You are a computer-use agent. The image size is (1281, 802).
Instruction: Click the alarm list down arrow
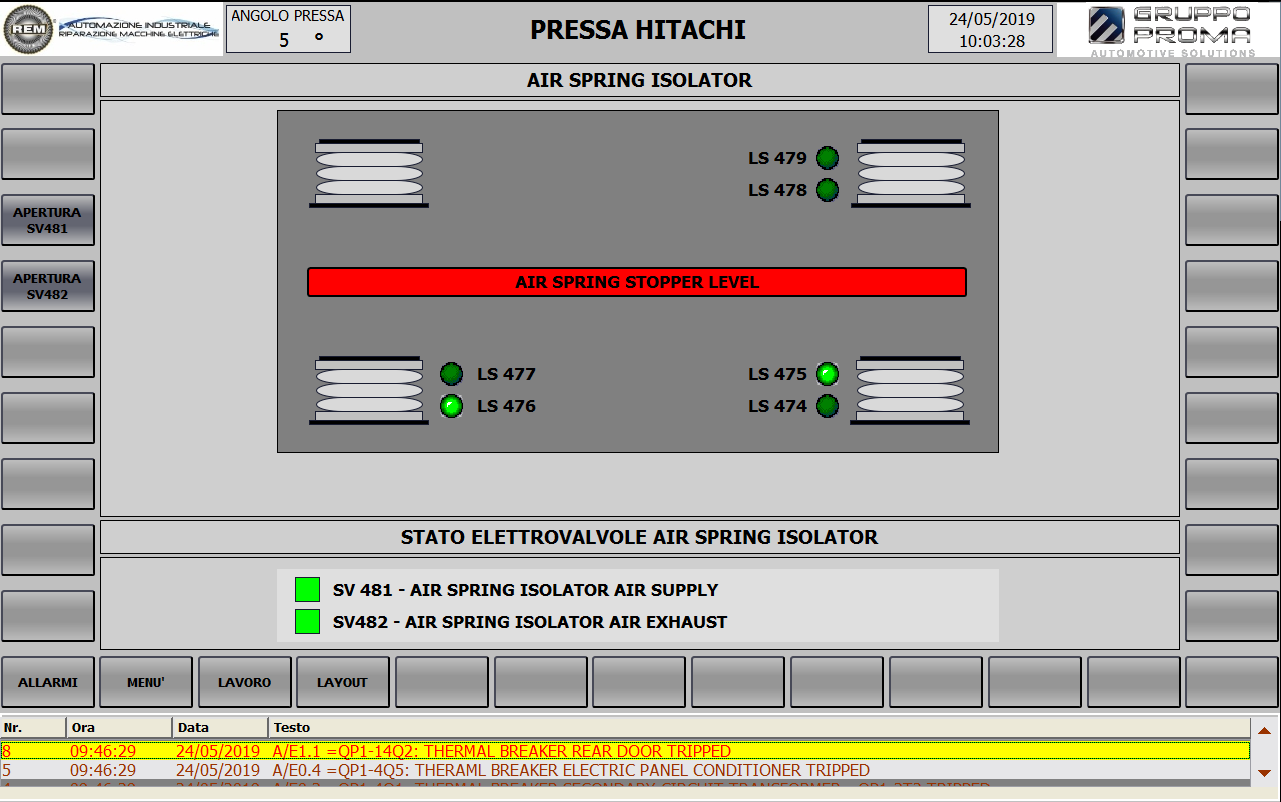[x=1264, y=773]
